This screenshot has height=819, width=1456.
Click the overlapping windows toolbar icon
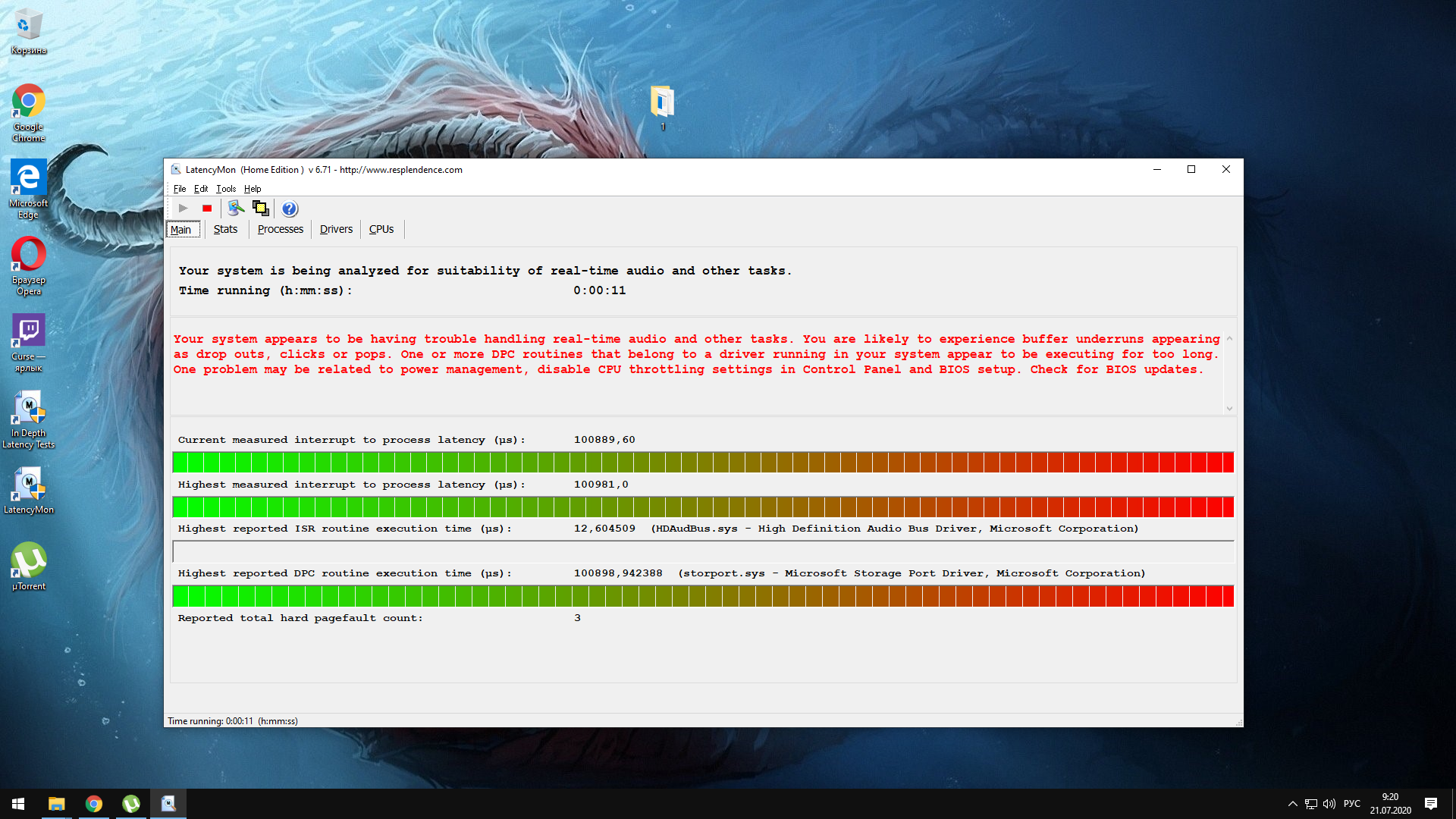(261, 209)
